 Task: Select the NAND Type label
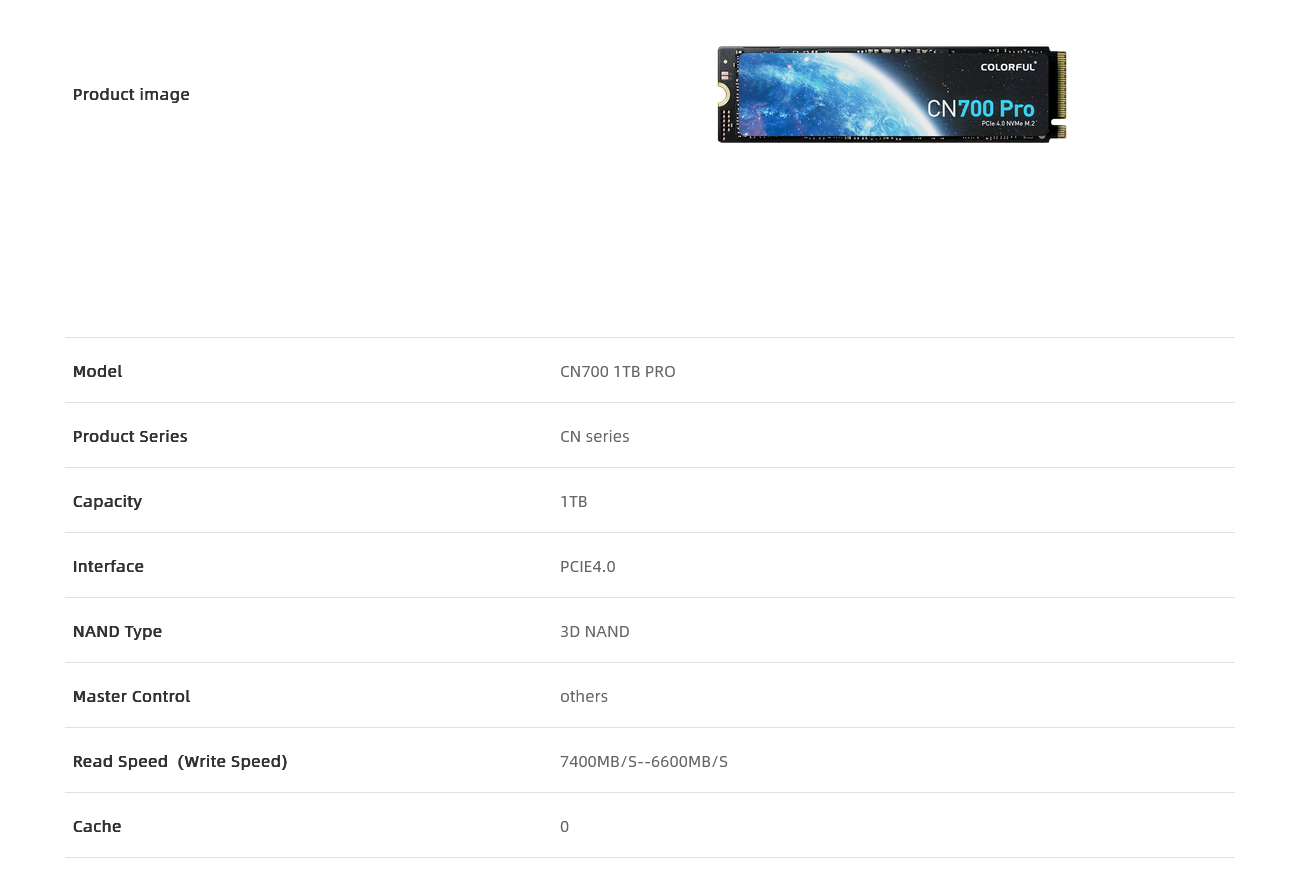117,631
